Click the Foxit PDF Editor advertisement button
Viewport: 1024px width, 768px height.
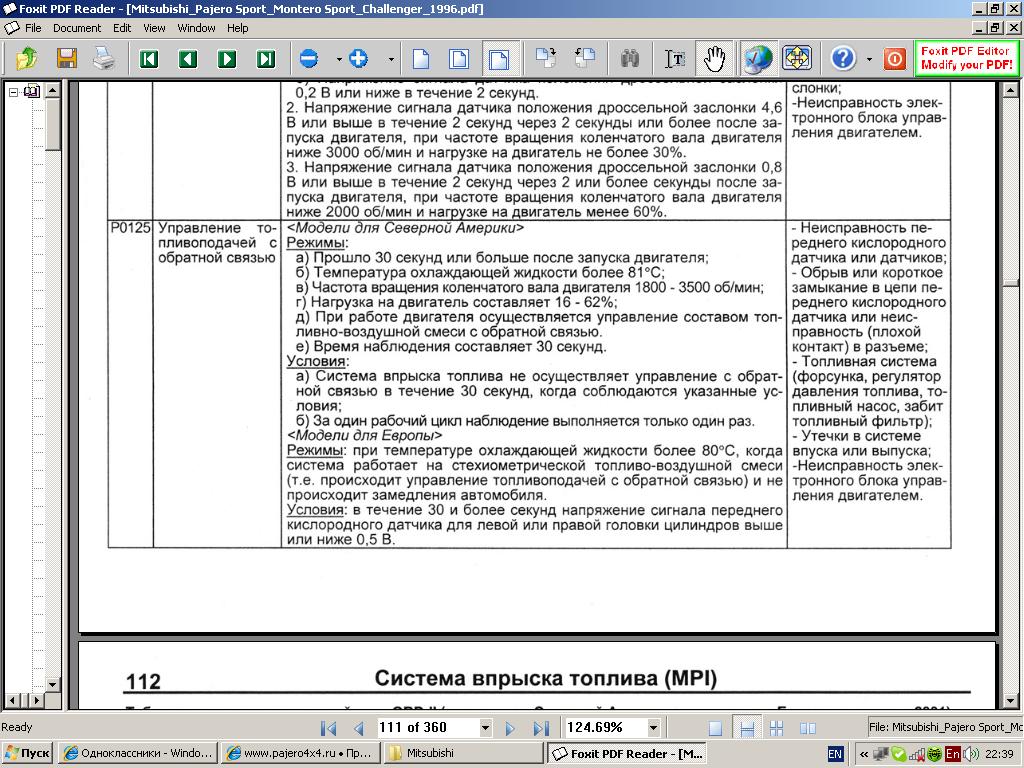pos(966,58)
